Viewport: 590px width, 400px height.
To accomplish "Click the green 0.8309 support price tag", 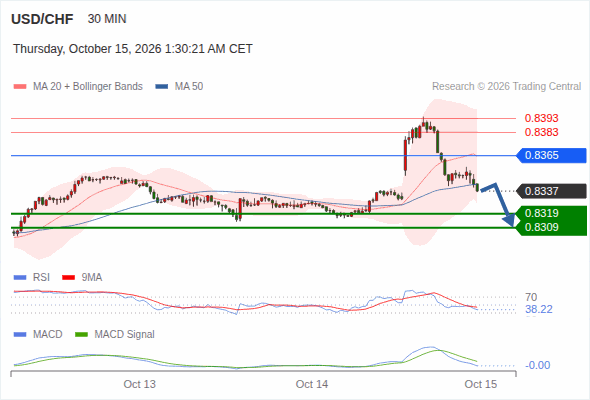I will pos(551,228).
